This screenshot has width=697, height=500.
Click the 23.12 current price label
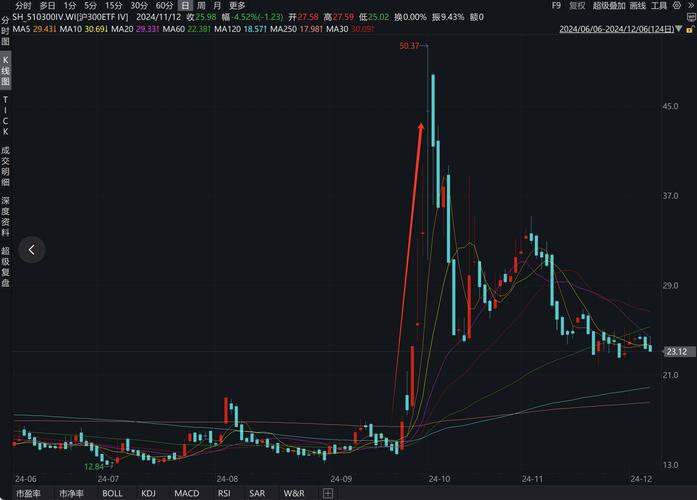pyautogui.click(x=675, y=351)
